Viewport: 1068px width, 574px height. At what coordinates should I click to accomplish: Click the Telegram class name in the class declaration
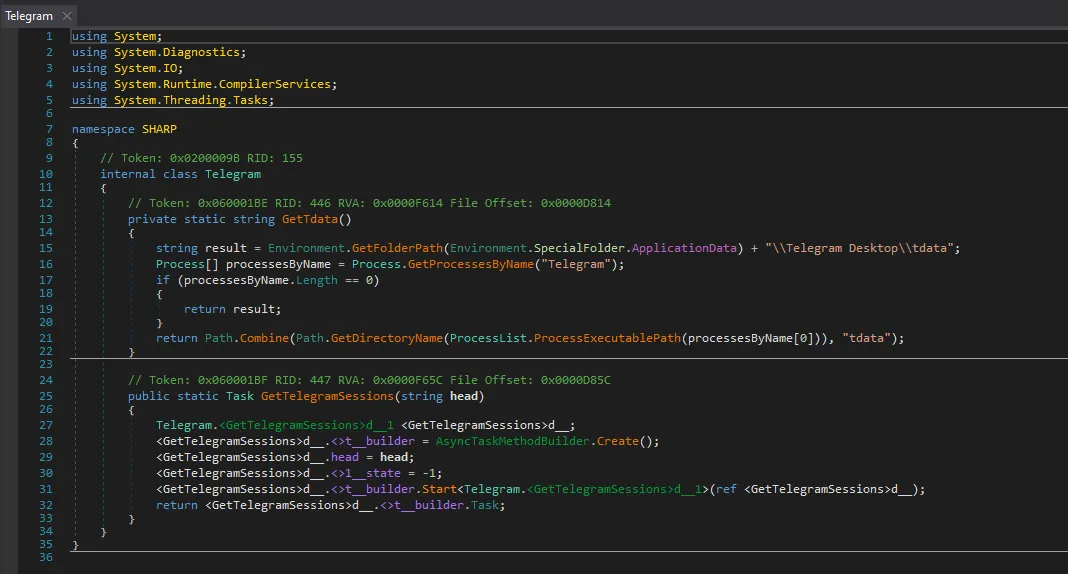(x=232, y=174)
